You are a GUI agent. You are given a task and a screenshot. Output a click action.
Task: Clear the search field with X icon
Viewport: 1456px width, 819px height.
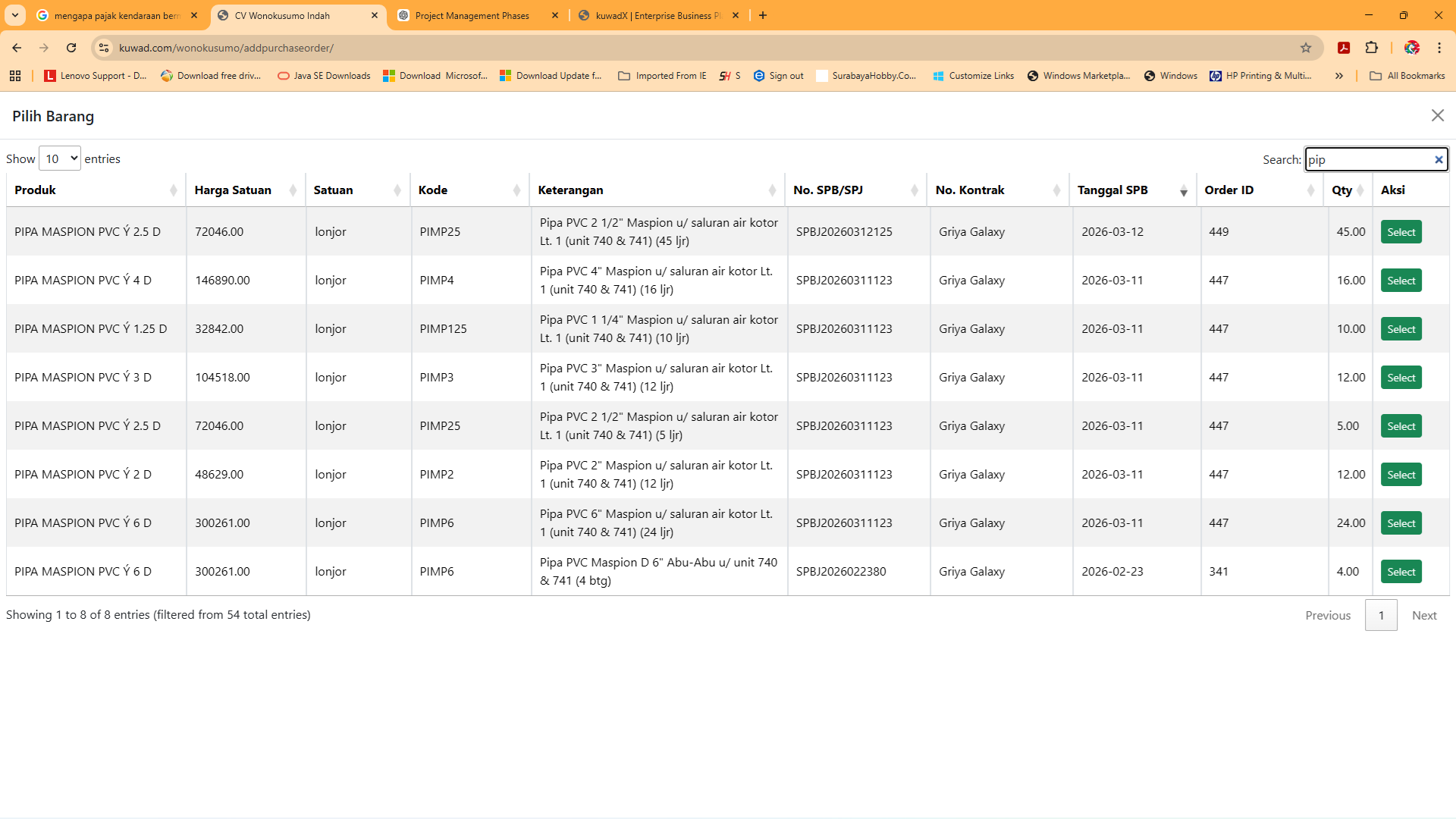[x=1439, y=159]
